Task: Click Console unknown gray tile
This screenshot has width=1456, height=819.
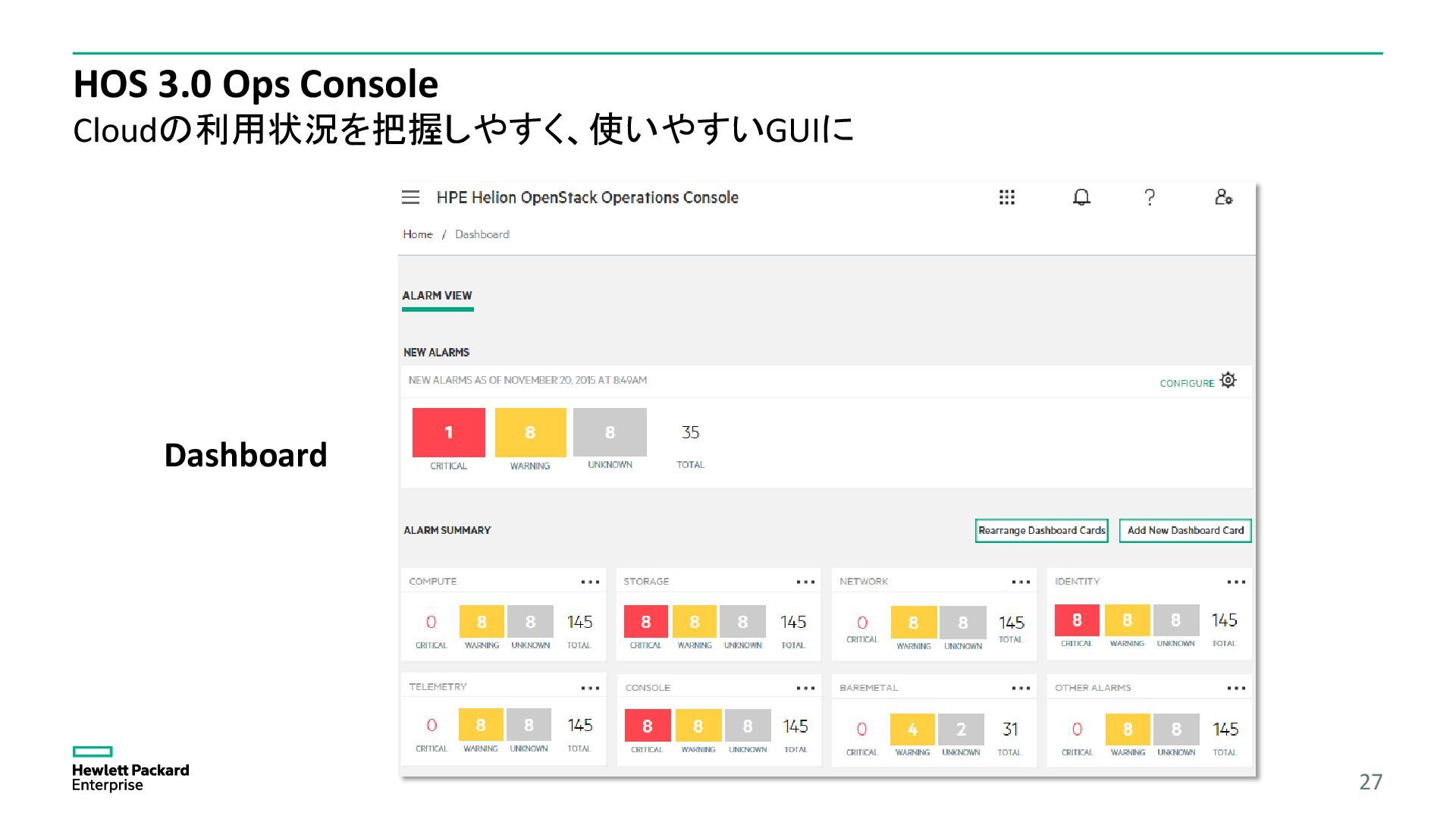Action: pos(748,726)
